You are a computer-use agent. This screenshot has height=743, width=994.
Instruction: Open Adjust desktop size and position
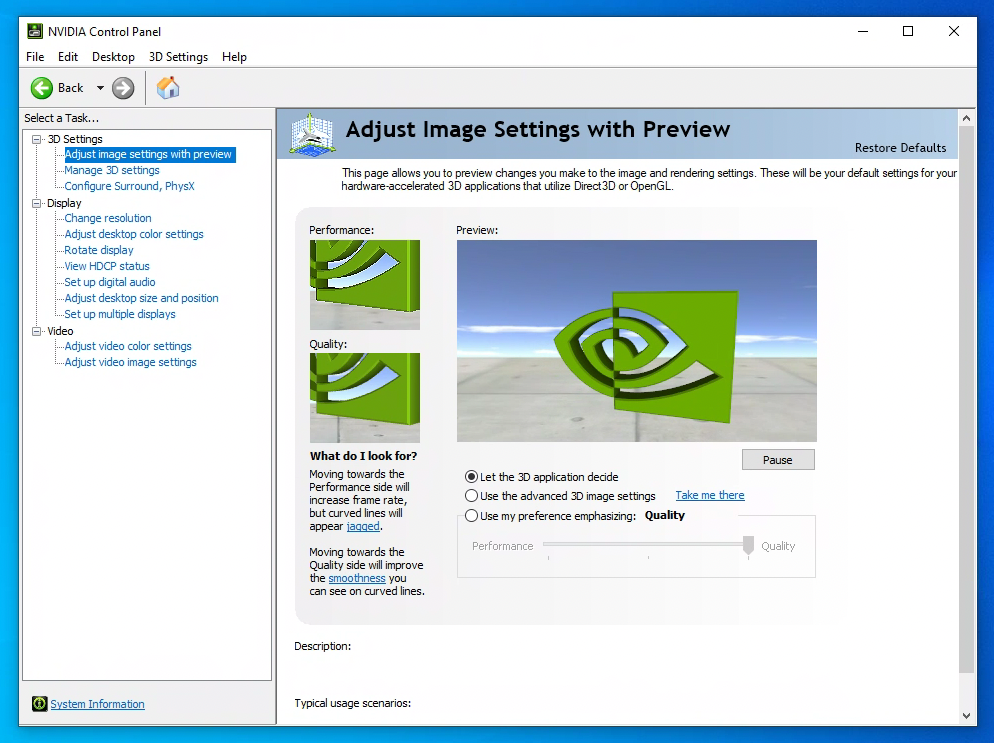coord(141,298)
